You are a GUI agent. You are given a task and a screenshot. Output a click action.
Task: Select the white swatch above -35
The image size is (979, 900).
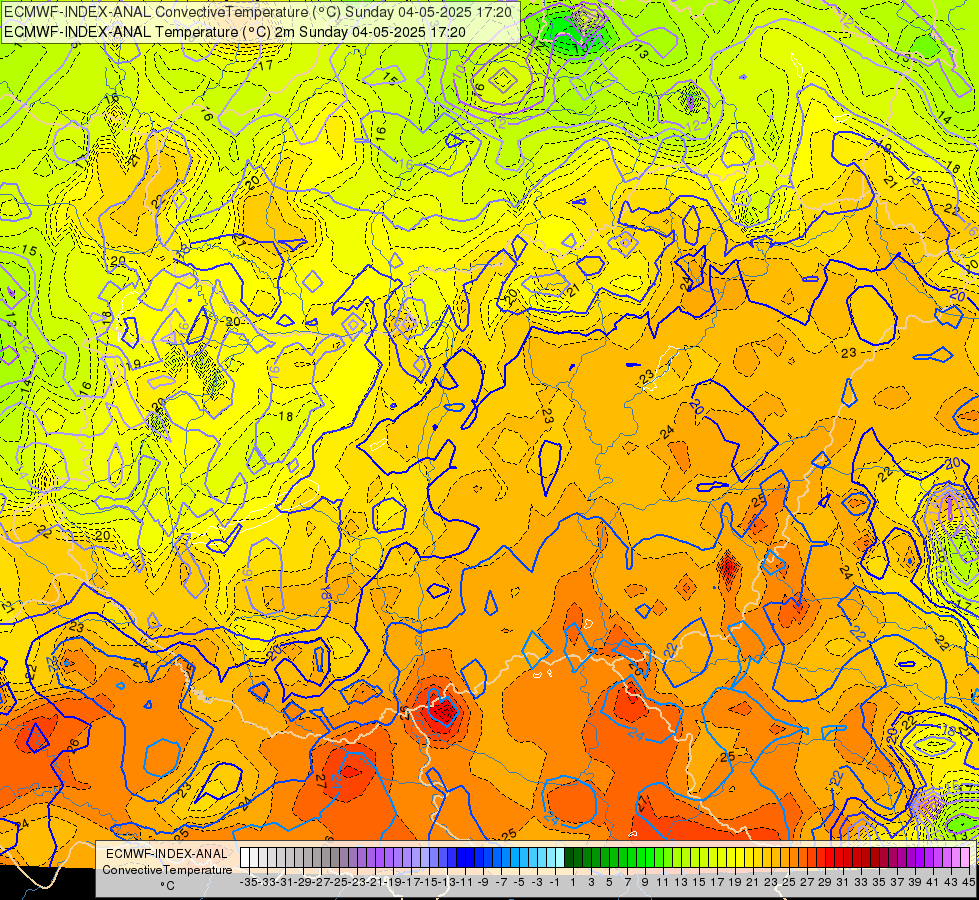245,857
